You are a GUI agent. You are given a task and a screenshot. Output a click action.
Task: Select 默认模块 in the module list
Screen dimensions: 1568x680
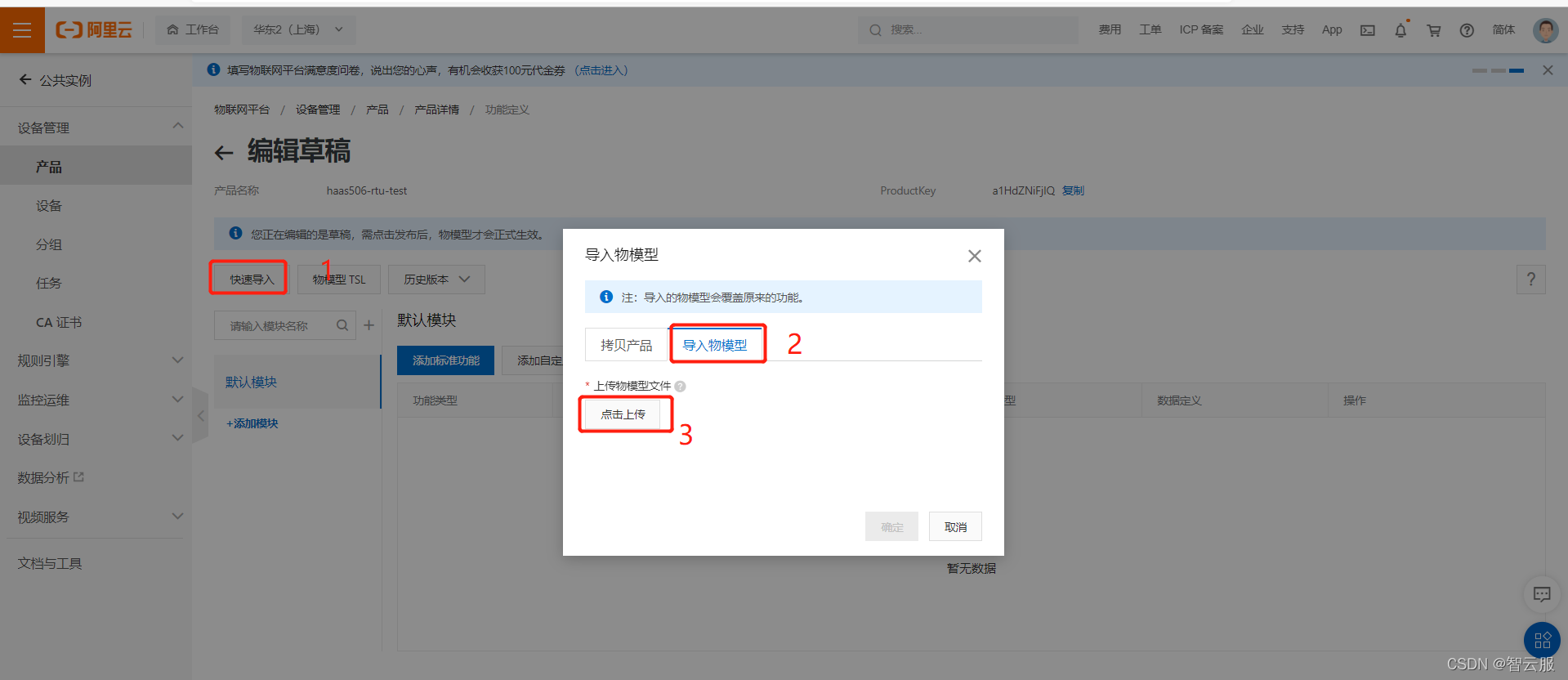(x=297, y=382)
